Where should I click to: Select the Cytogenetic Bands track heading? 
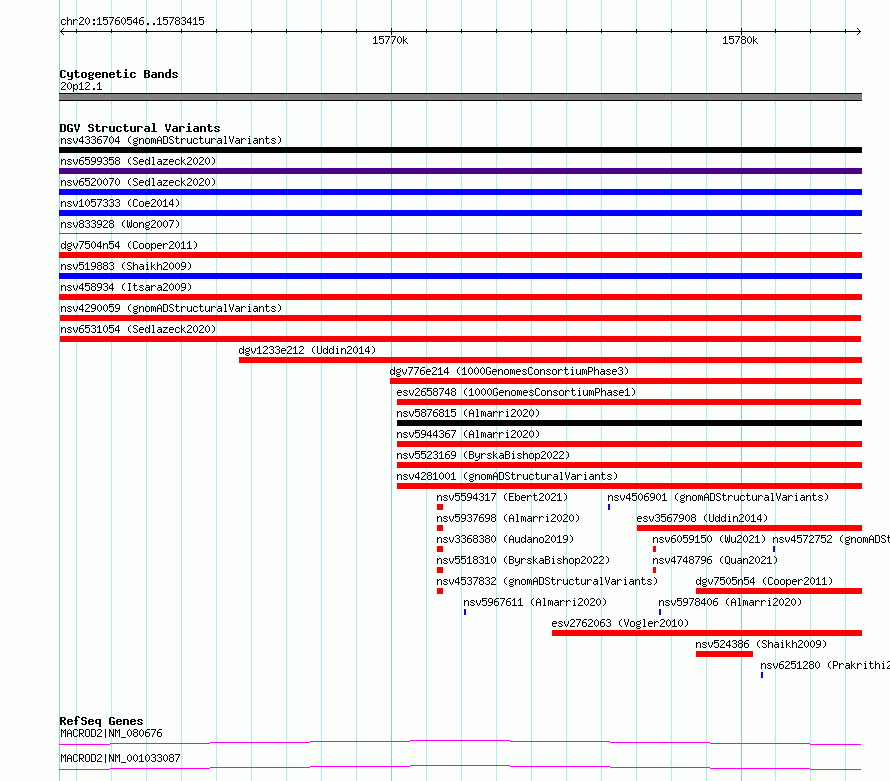[119, 74]
